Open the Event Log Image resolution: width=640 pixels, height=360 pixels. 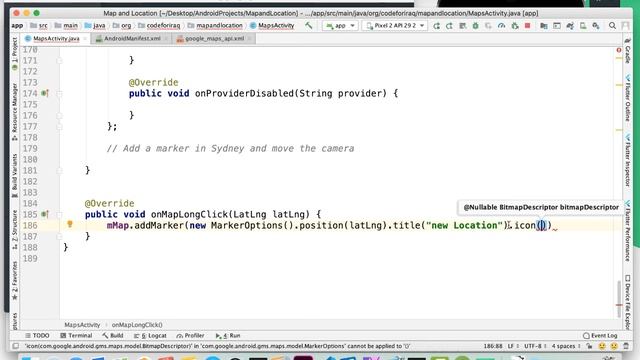coord(600,336)
